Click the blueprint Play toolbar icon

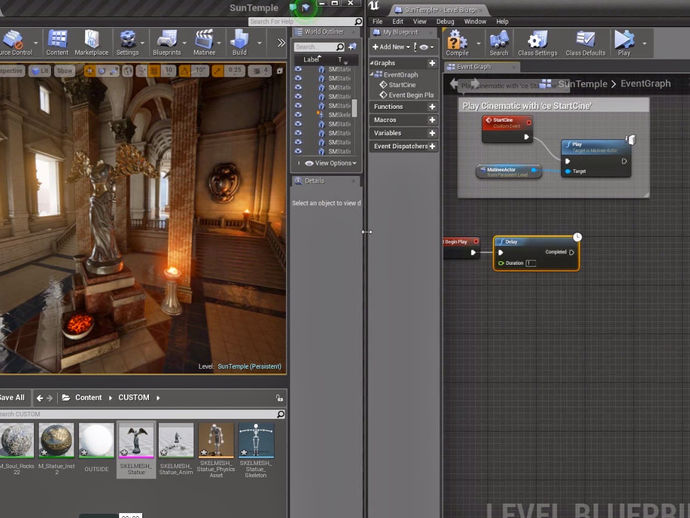coord(624,43)
